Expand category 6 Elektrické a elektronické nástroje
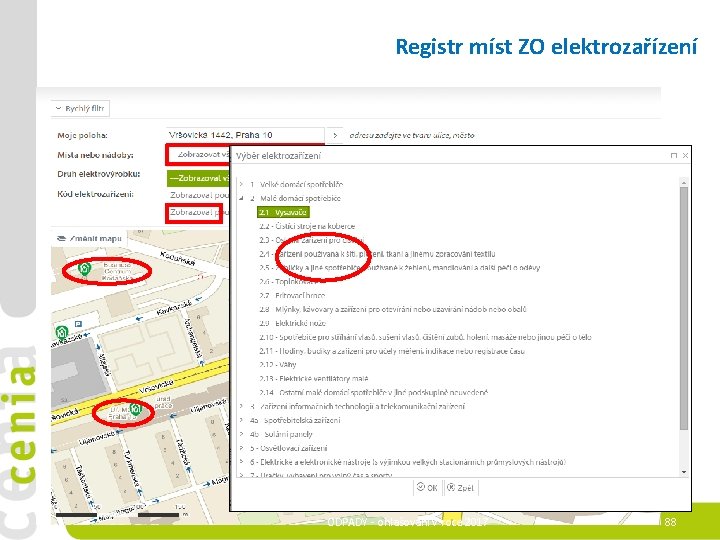The width and height of the screenshot is (720, 540). (x=241, y=462)
